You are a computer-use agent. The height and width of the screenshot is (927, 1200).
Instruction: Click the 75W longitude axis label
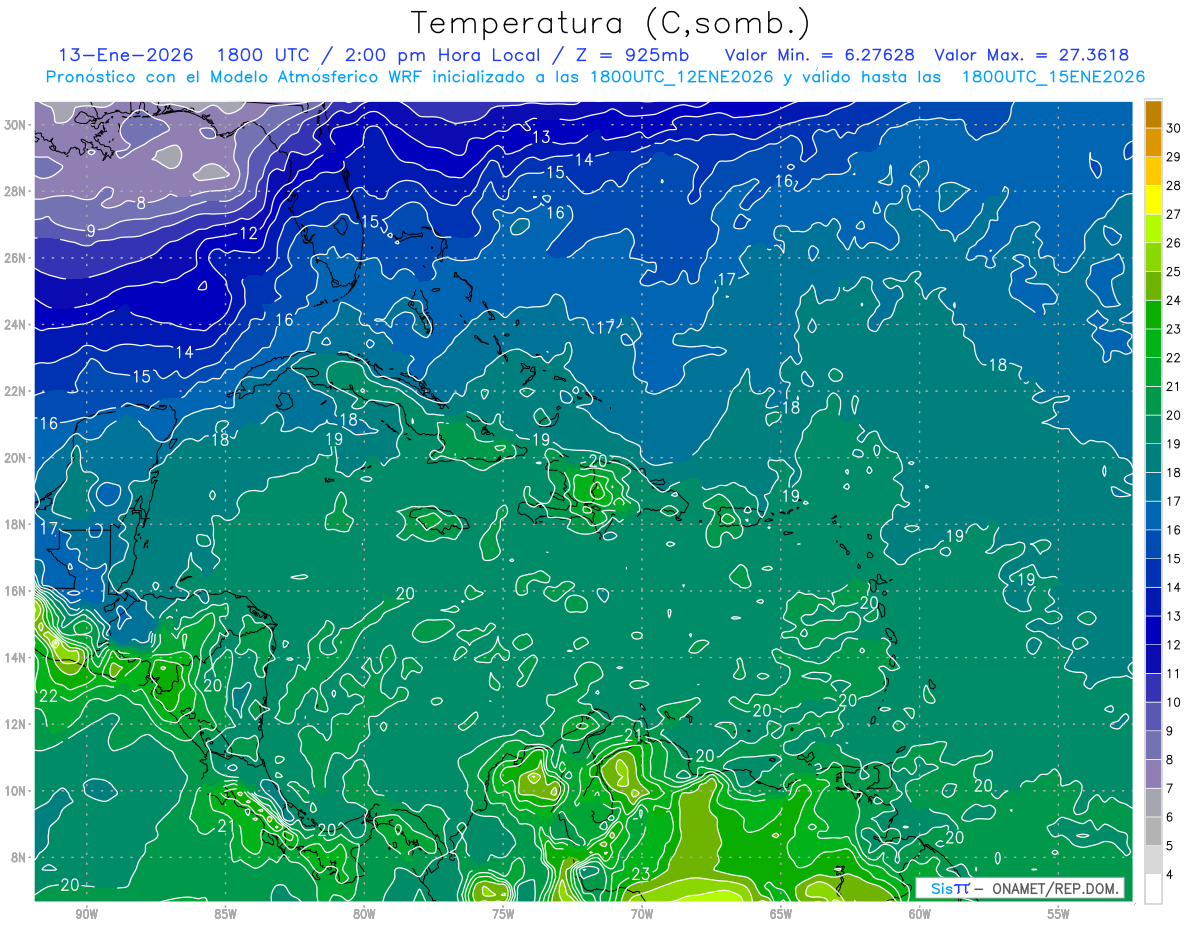[x=503, y=914]
